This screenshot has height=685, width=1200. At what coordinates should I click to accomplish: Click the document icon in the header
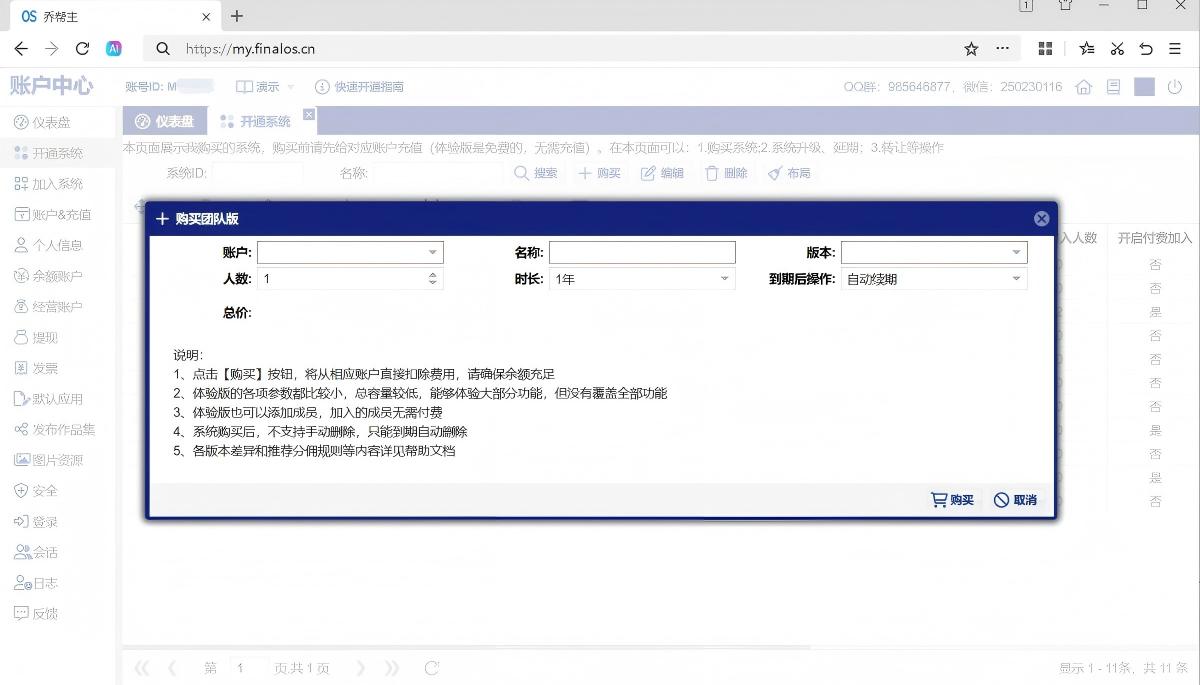coord(1113,87)
